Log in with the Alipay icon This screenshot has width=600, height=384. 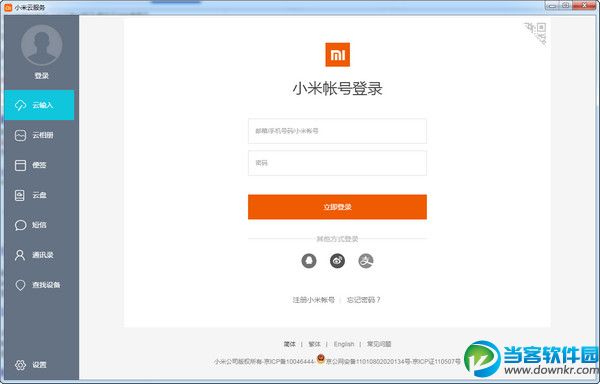click(366, 261)
